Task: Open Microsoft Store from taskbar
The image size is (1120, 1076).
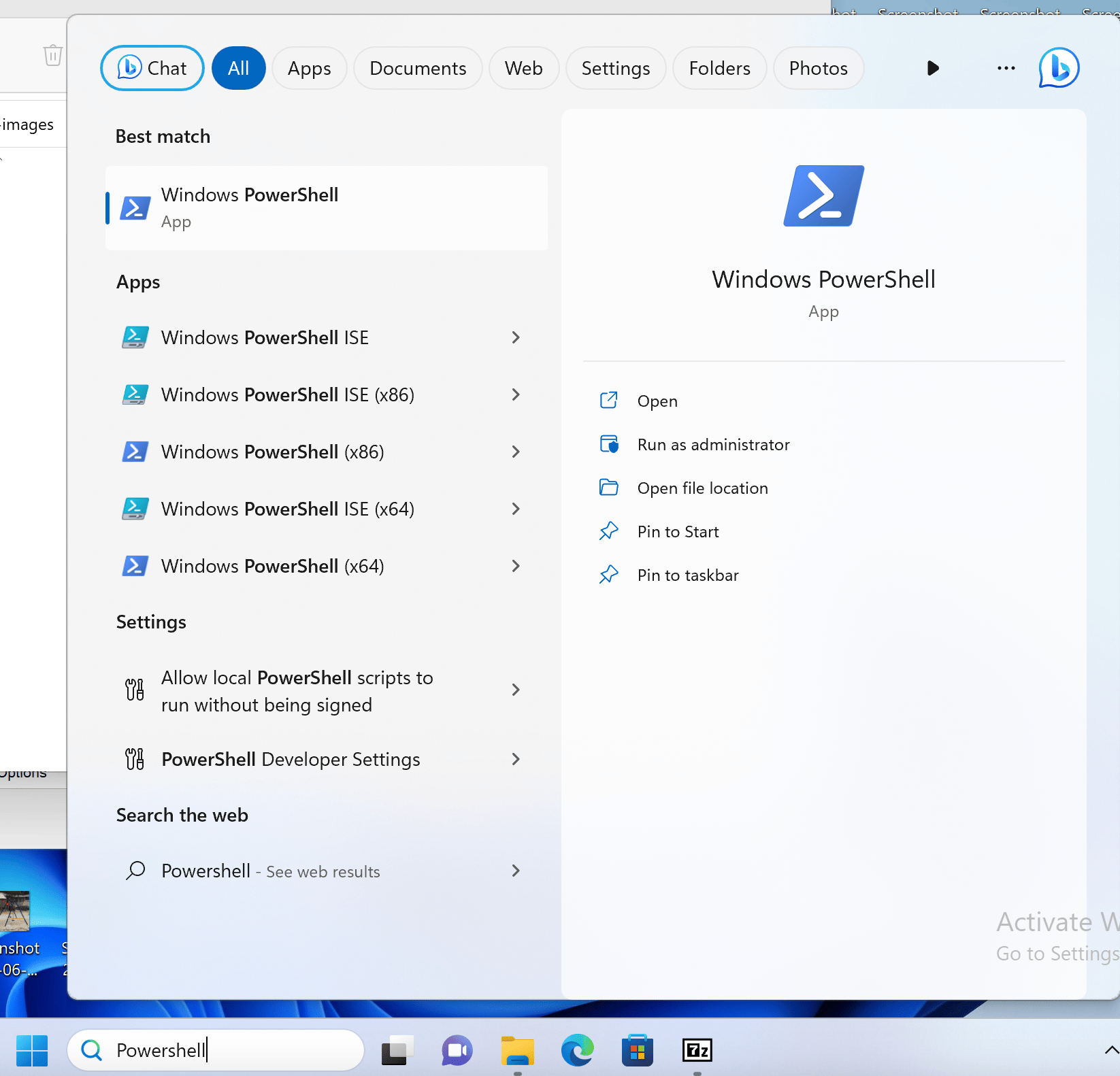Action: click(x=638, y=1051)
